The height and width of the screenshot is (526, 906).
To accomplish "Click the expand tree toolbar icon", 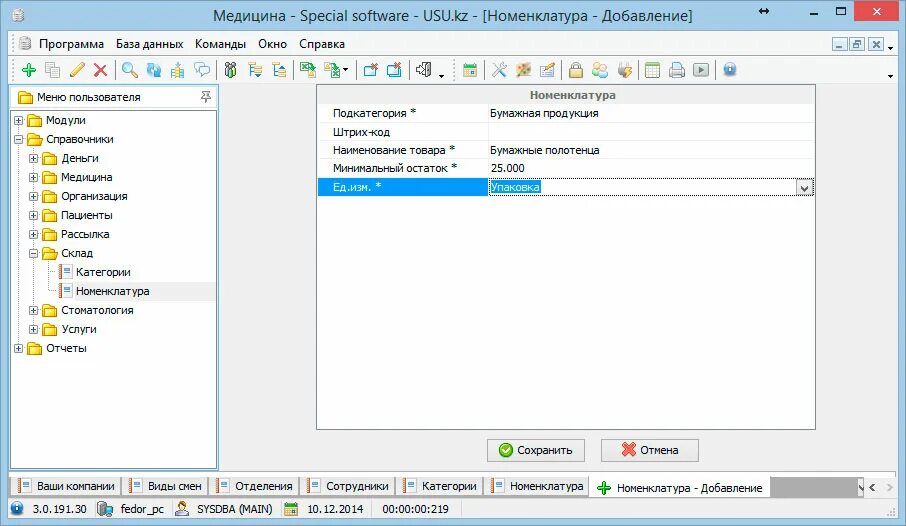I will tap(255, 71).
